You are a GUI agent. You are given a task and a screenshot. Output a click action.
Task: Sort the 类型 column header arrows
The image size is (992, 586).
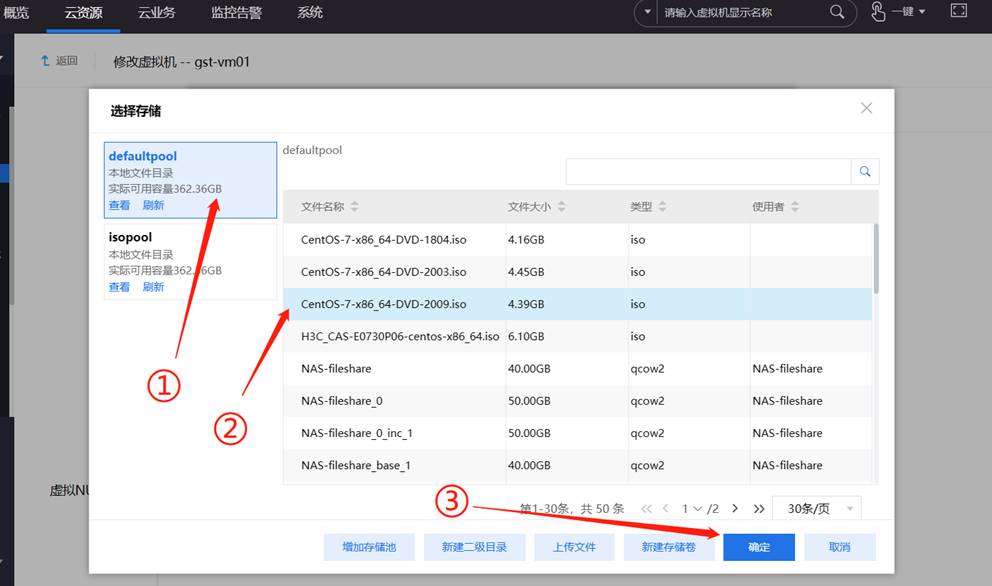[662, 207]
